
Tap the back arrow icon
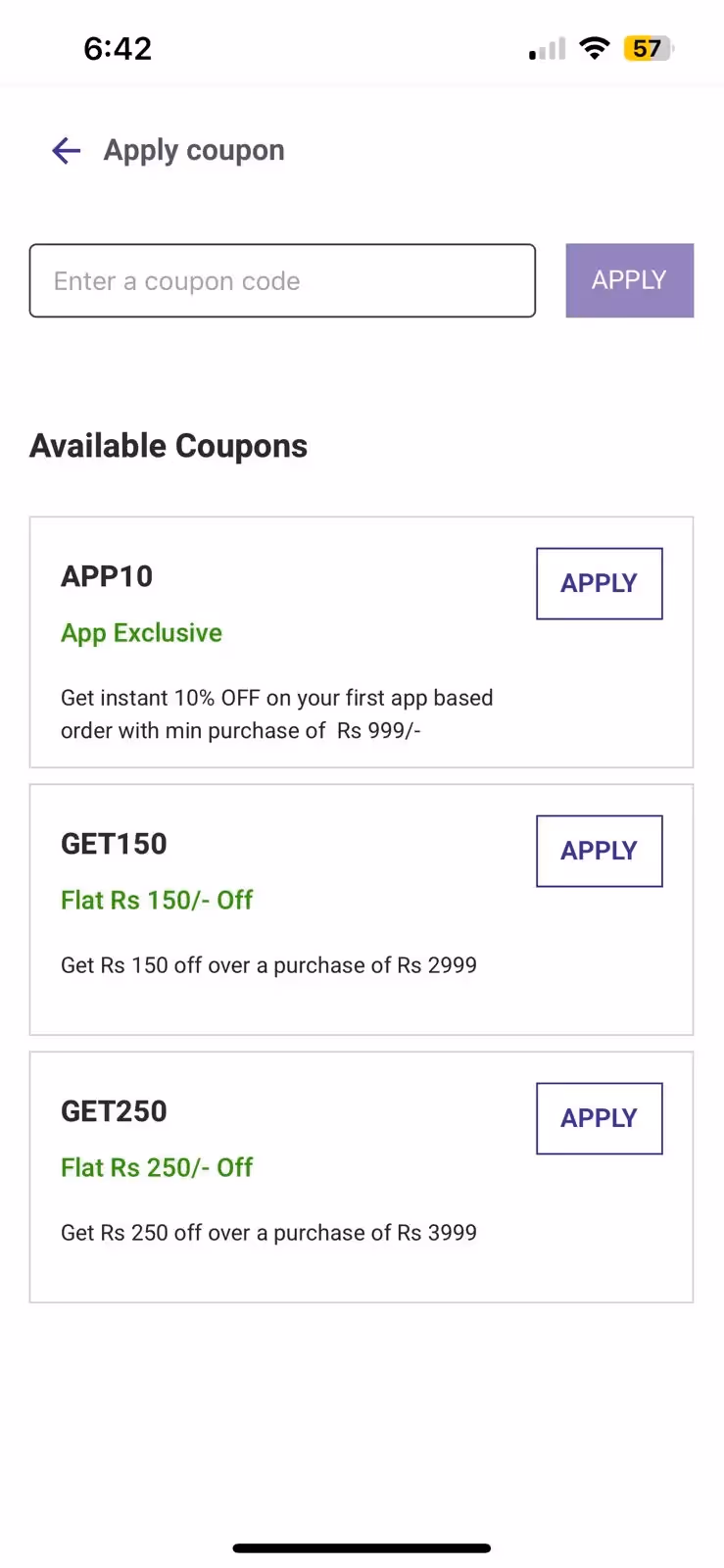tap(66, 150)
